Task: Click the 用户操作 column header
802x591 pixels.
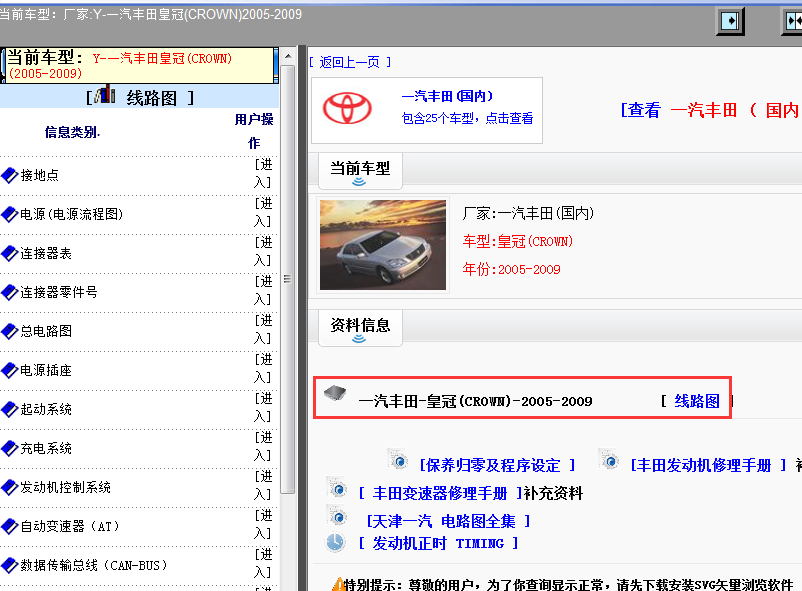Action: pos(254,132)
